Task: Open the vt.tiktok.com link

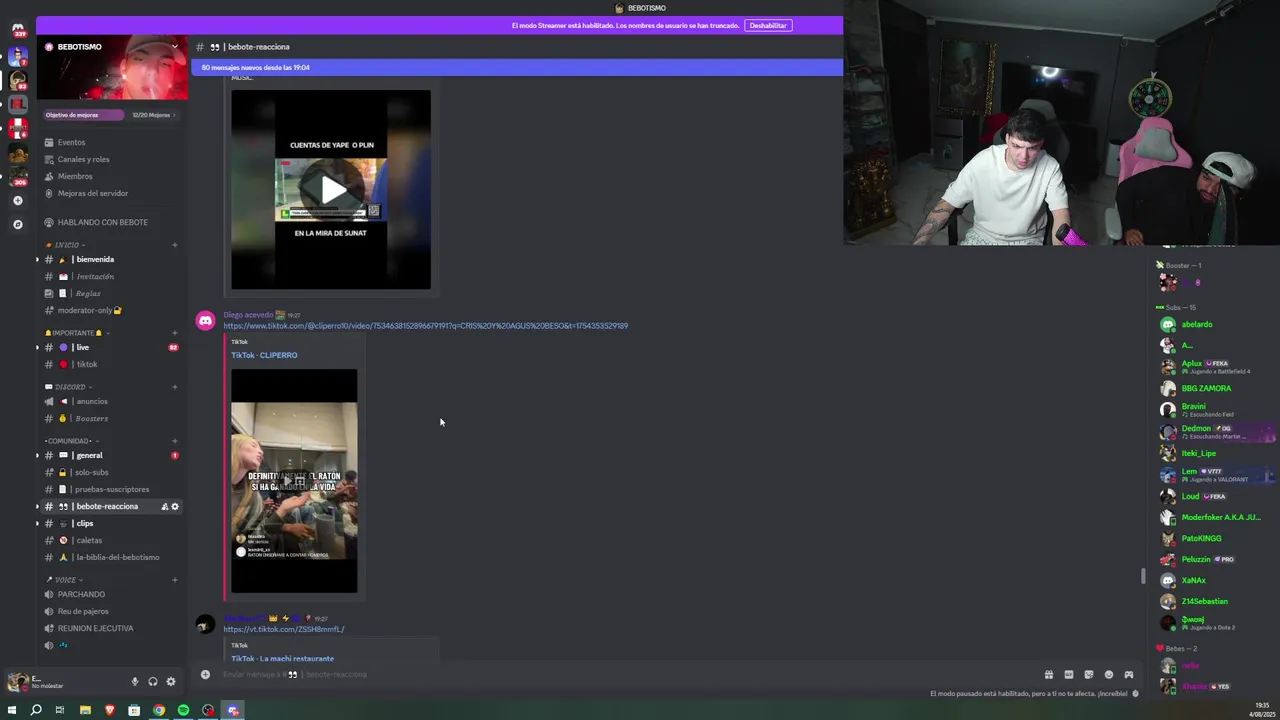Action: pyautogui.click(x=283, y=629)
